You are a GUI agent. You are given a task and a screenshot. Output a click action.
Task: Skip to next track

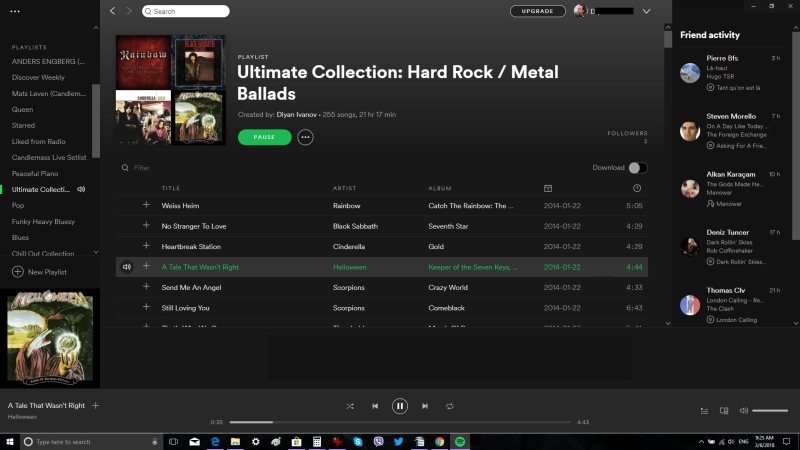[424, 406]
